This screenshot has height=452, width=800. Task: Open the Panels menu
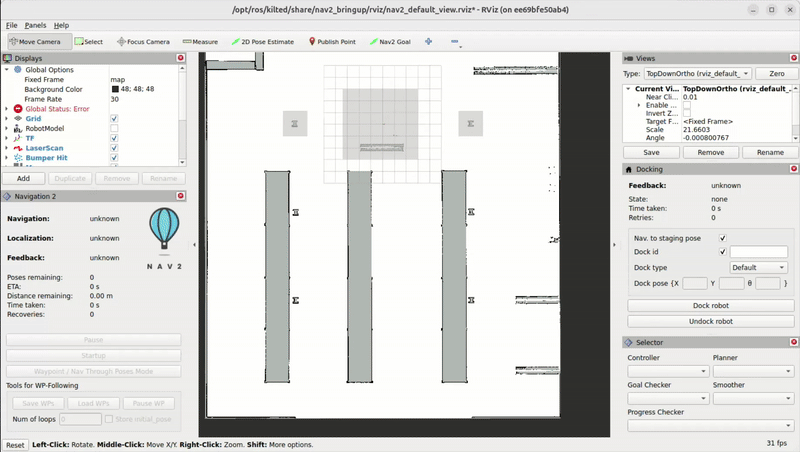(x=35, y=24)
